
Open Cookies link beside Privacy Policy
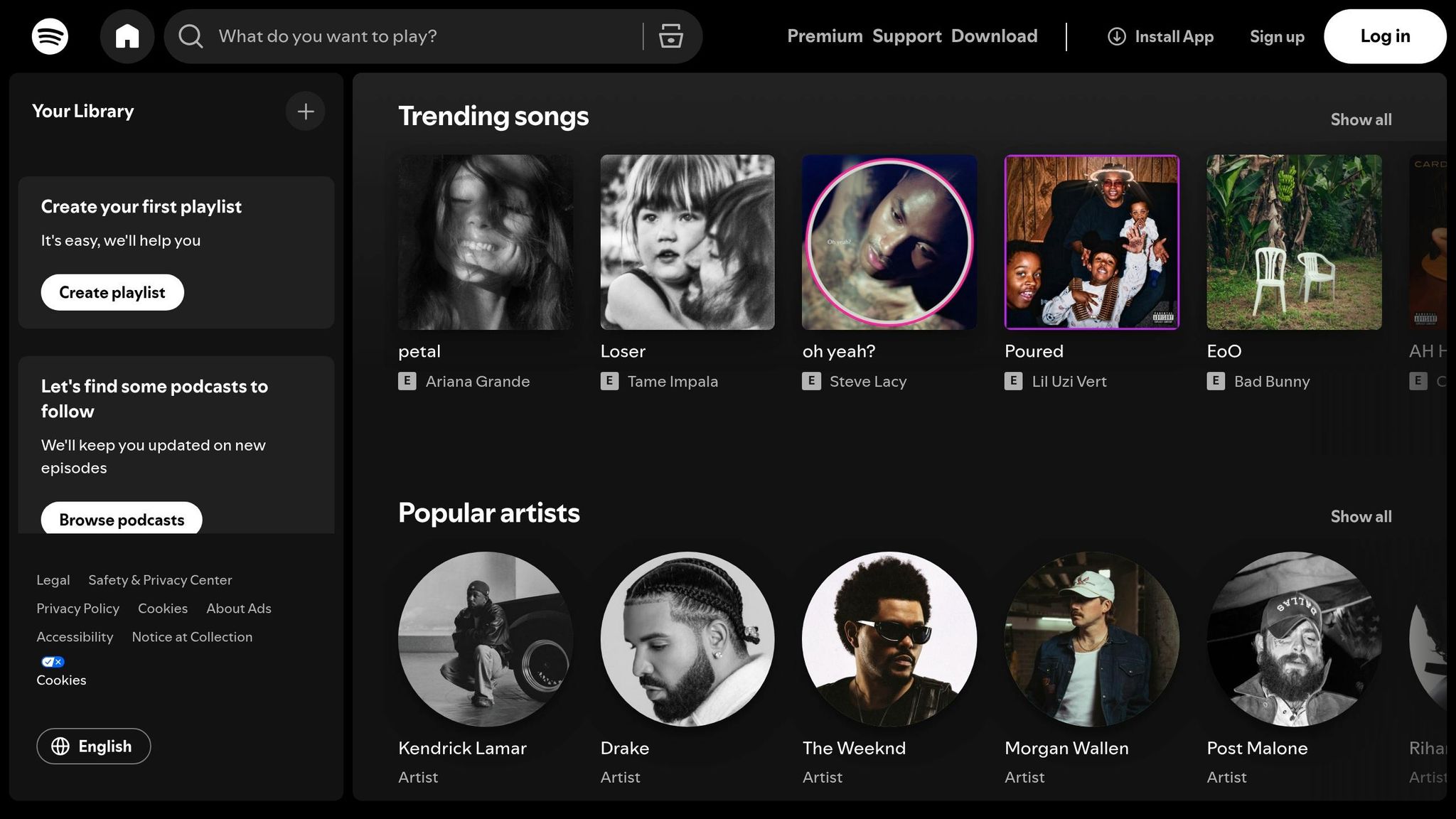163,609
